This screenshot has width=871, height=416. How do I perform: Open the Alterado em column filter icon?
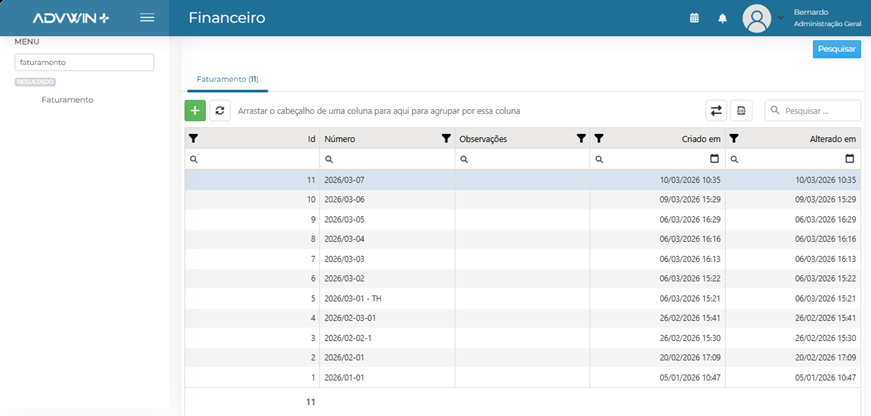(x=734, y=139)
